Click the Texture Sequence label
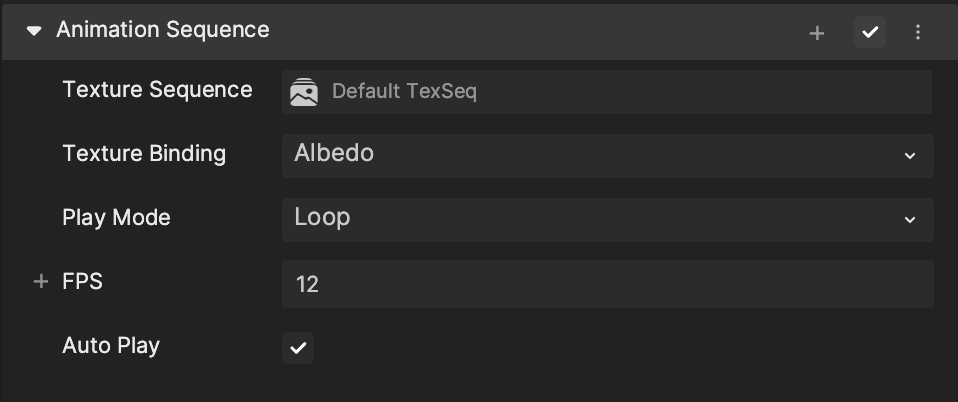The image size is (958, 402). pyautogui.click(x=158, y=90)
